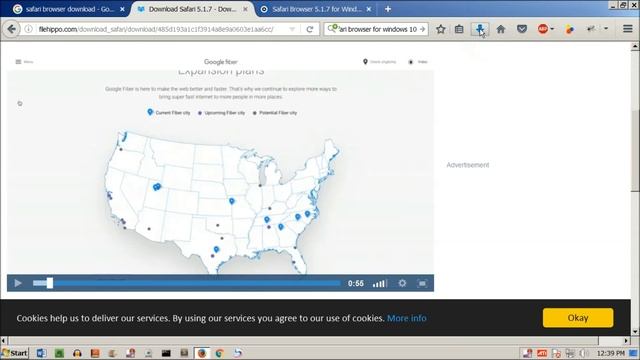Close the 'Safari Browser 5.1.7 for Wind...' tab
The height and width of the screenshot is (360, 640).
coord(369,9)
